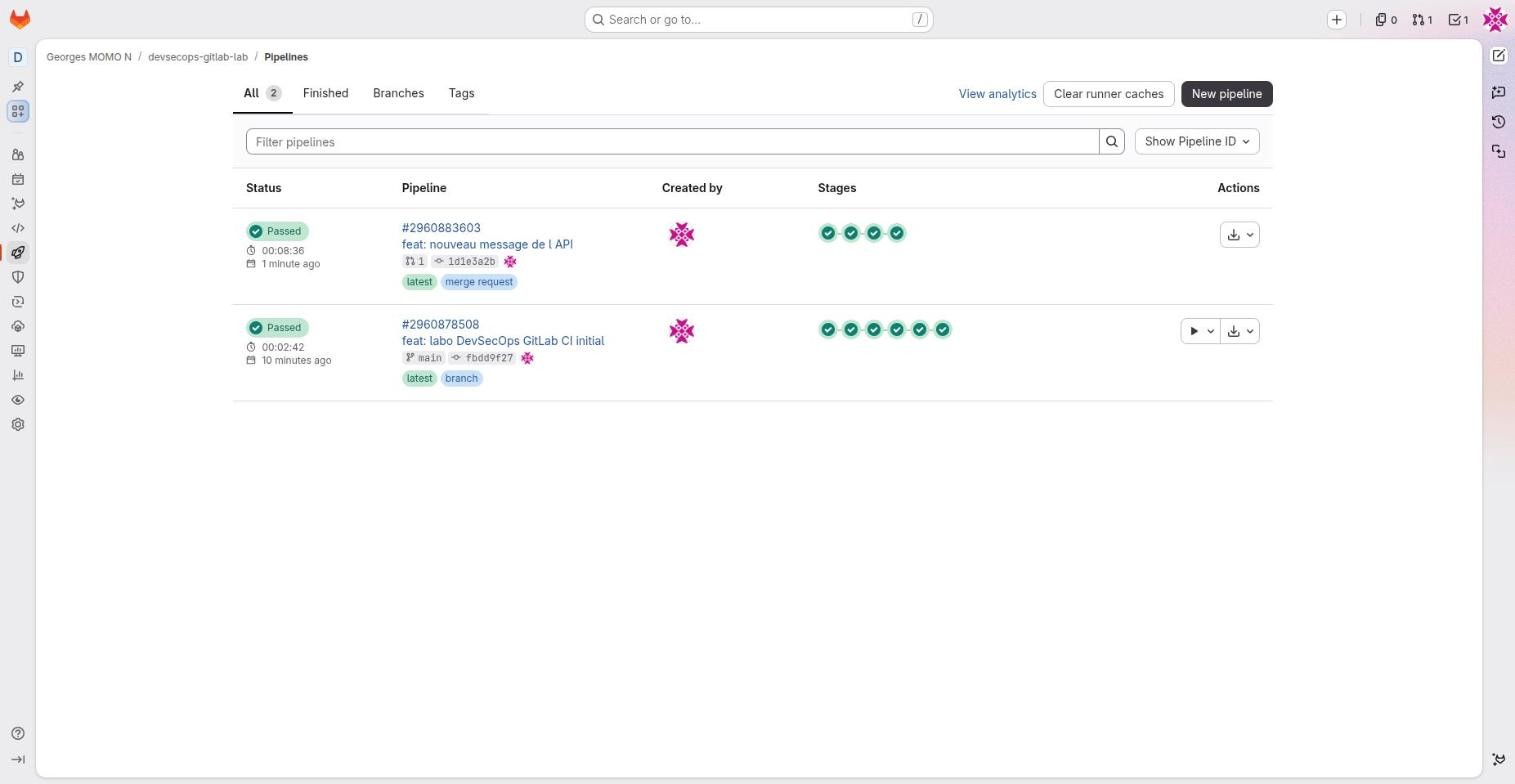The height and width of the screenshot is (784, 1515).
Task: Open the Manage users icon in sidebar
Action: 18,155
